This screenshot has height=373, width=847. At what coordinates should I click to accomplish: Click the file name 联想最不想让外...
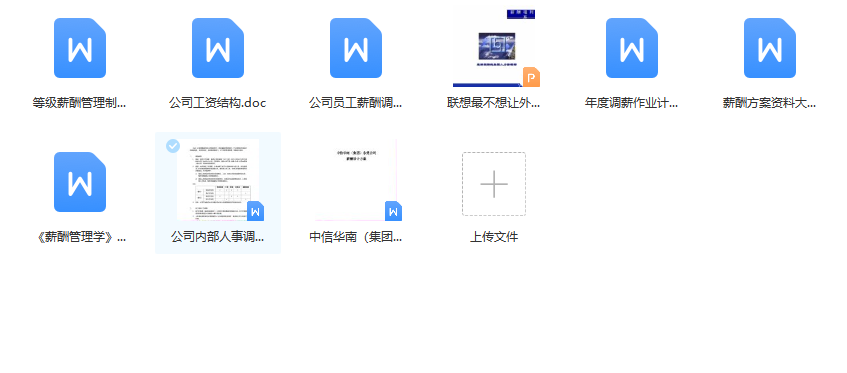pos(494,103)
